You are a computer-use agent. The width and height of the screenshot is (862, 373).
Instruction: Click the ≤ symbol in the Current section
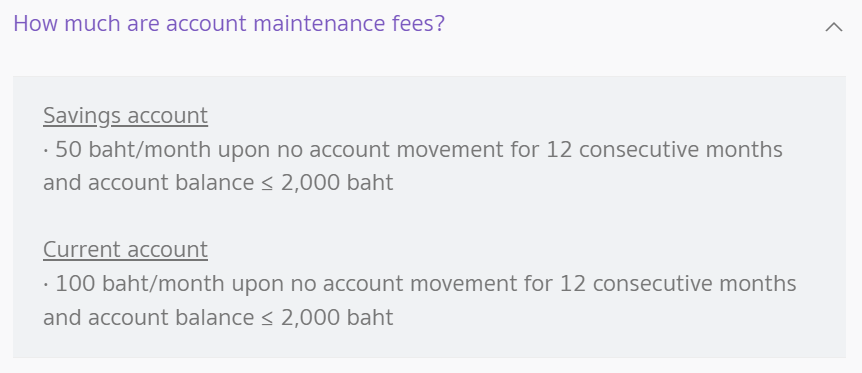coord(268,319)
